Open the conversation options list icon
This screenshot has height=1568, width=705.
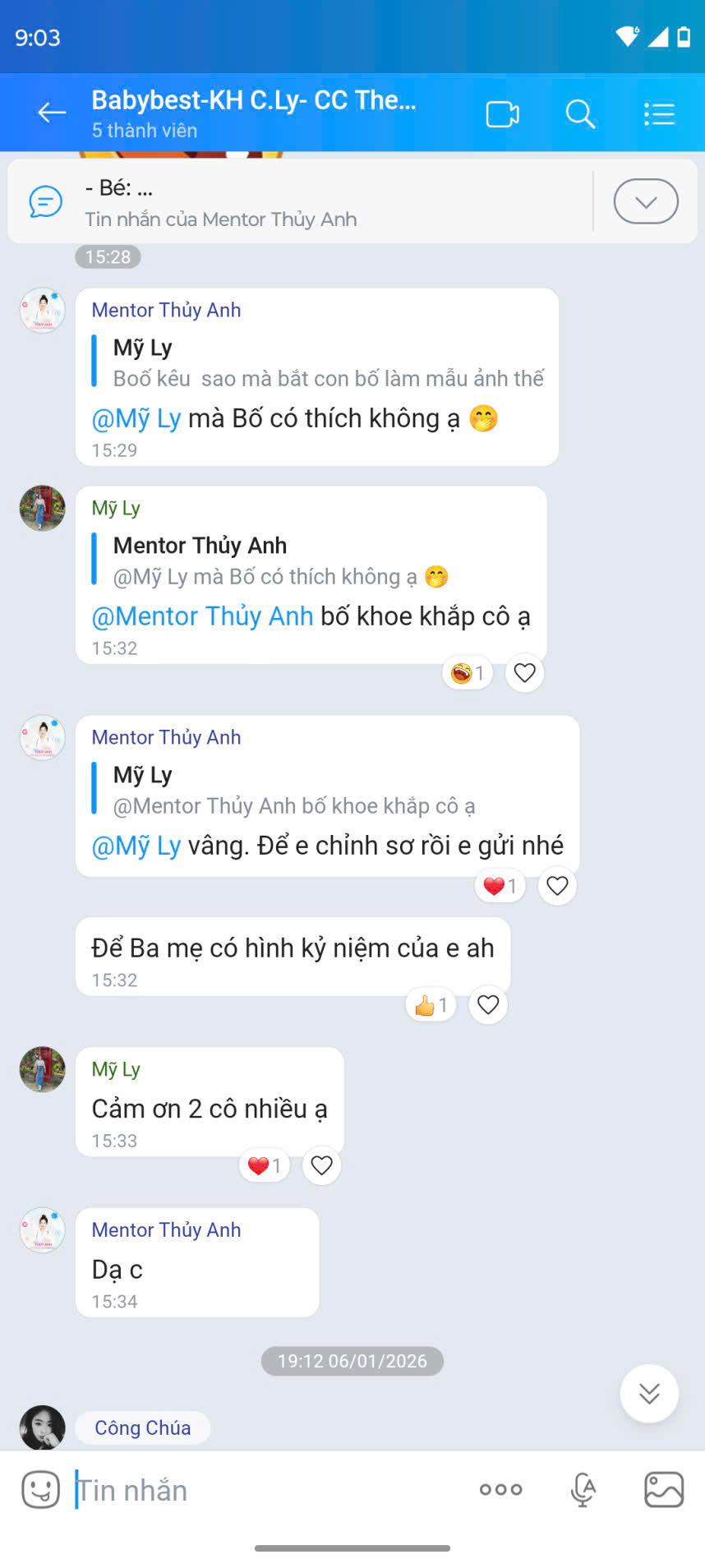tap(659, 113)
